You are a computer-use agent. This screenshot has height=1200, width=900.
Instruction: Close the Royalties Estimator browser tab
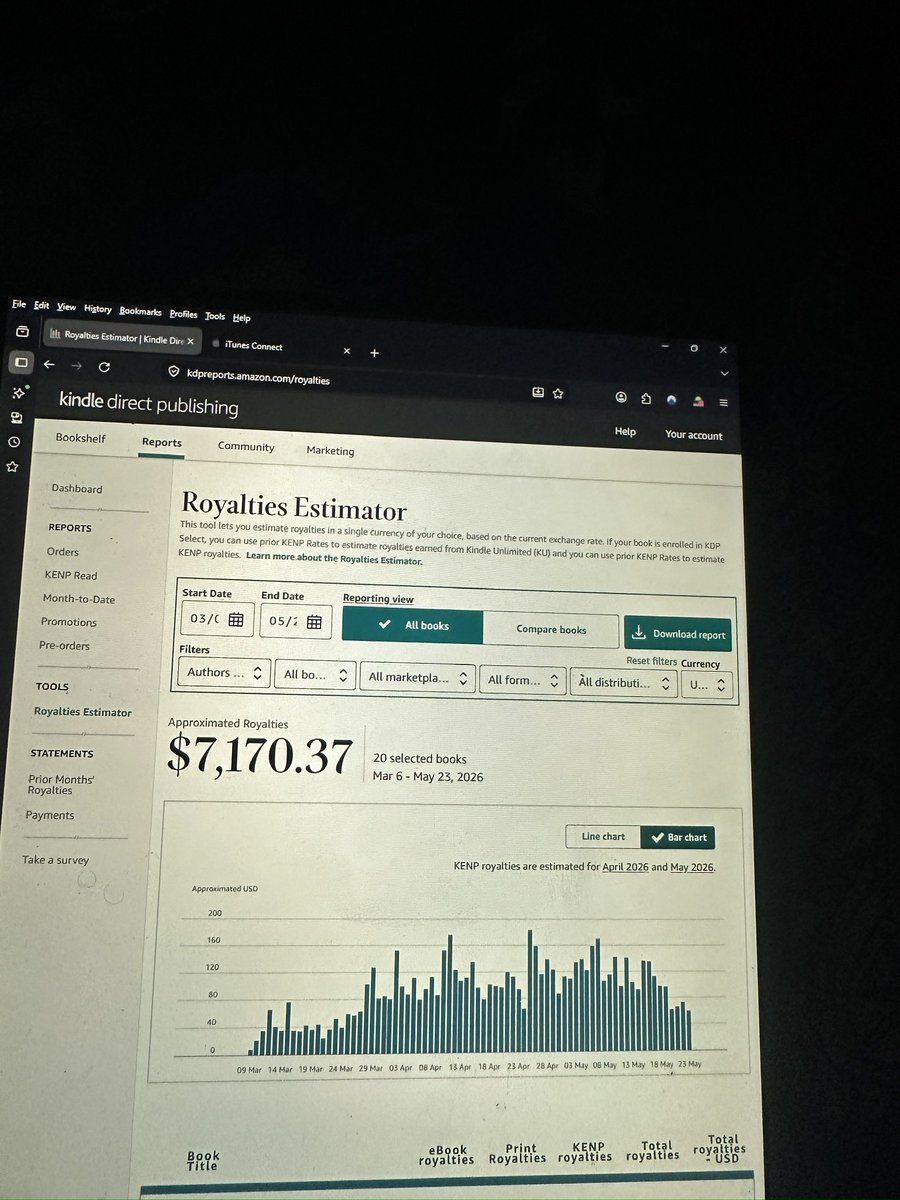(190, 341)
